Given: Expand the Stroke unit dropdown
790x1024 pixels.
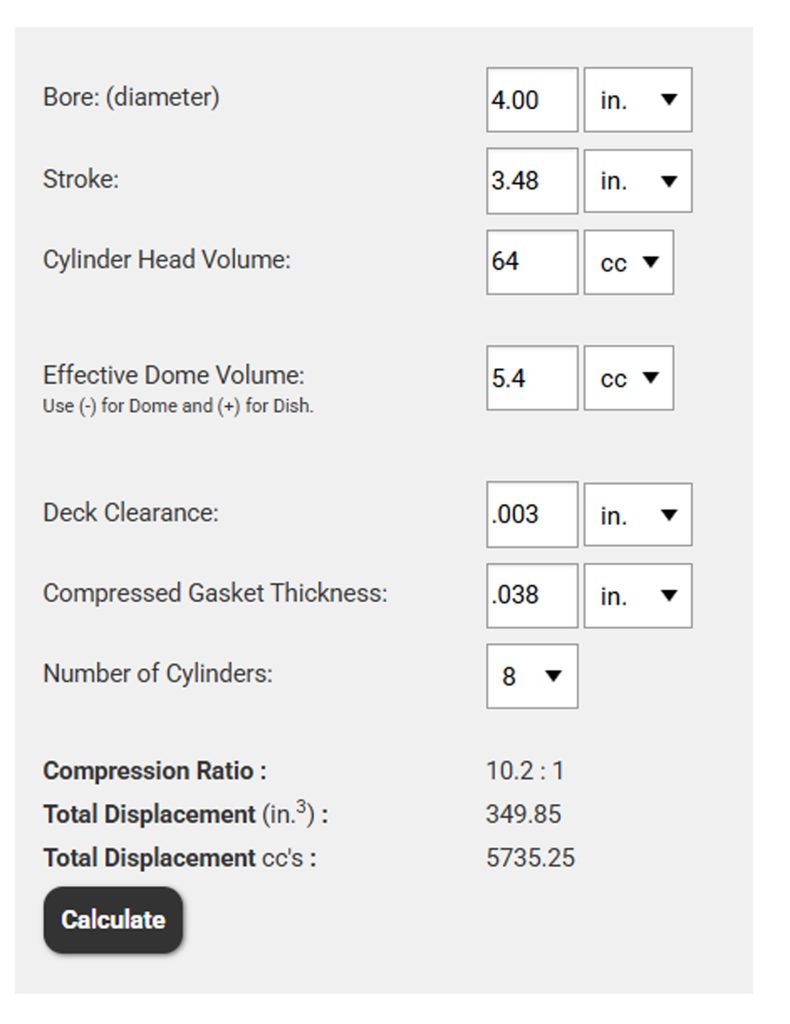Looking at the screenshot, I should pos(638,181).
